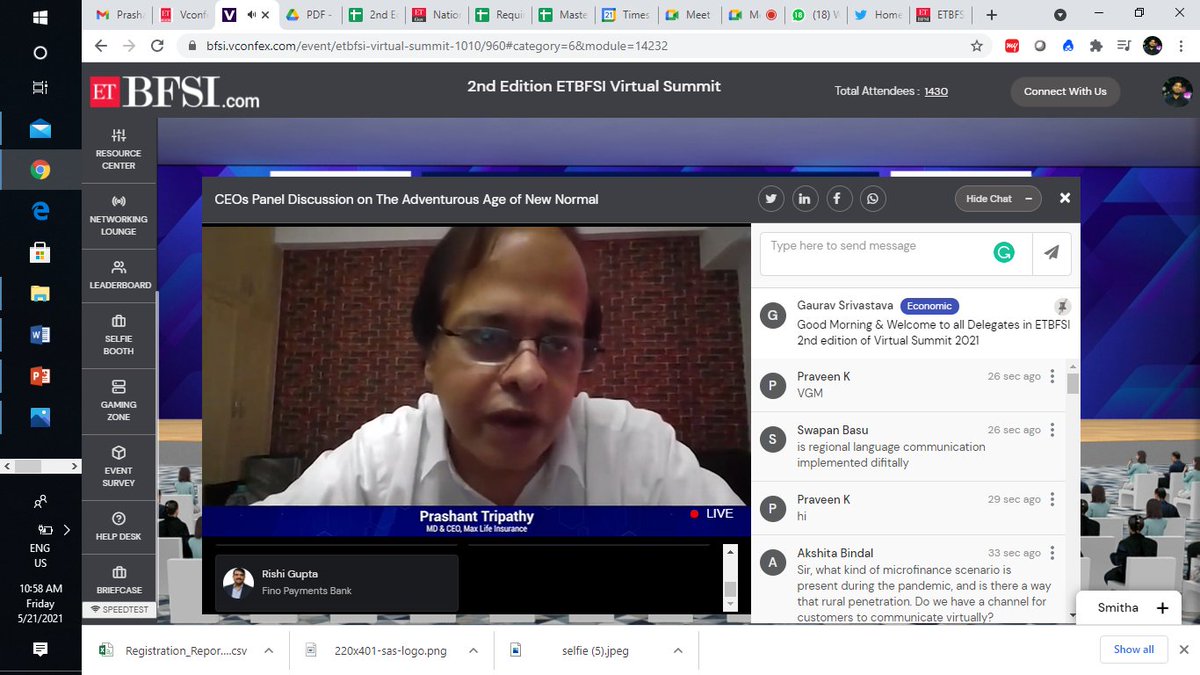Viewport: 1200px width, 675px height.
Task: Open the user profile avatar in header
Action: pos(1176,91)
